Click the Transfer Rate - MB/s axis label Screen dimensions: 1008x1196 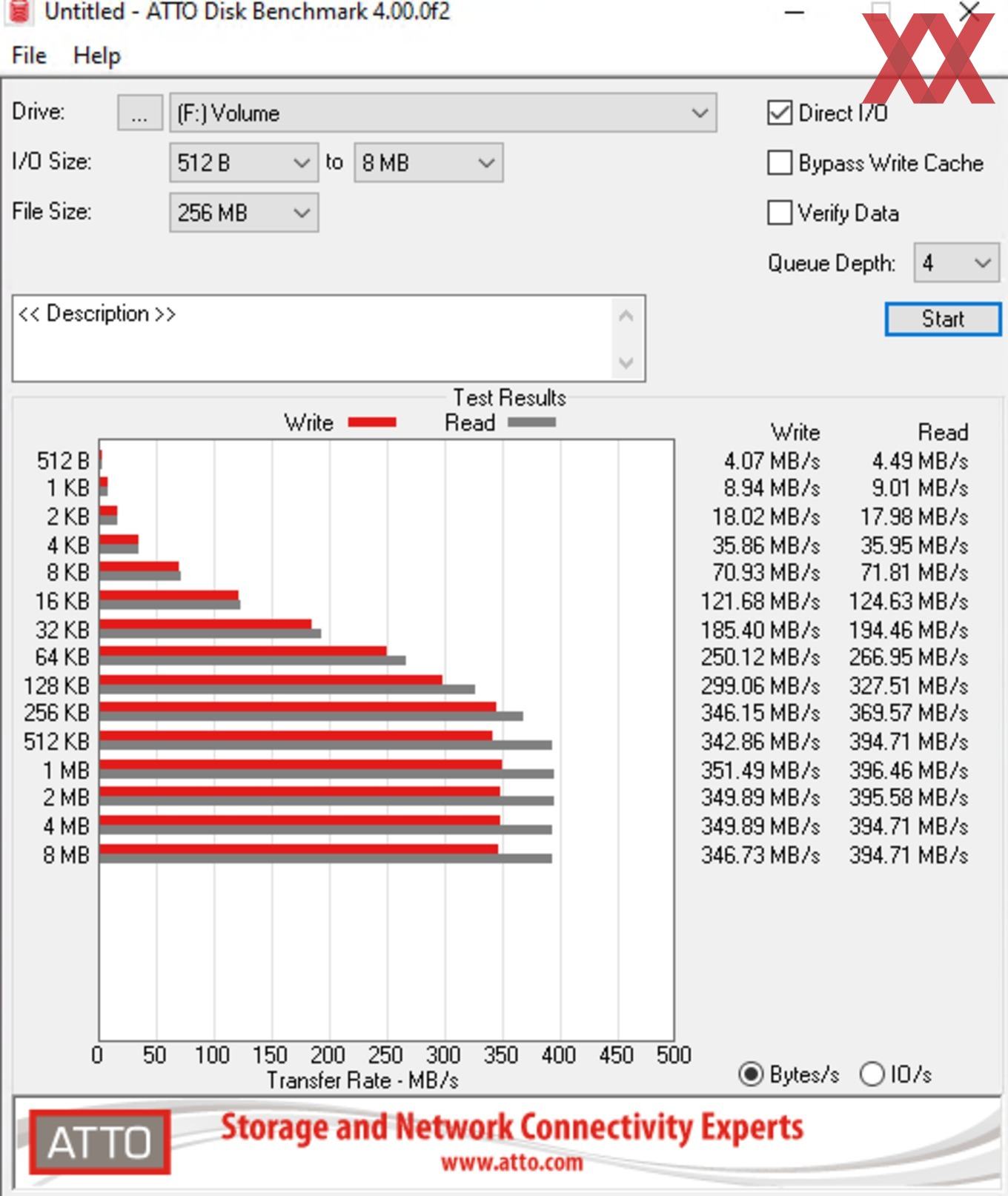362,1080
